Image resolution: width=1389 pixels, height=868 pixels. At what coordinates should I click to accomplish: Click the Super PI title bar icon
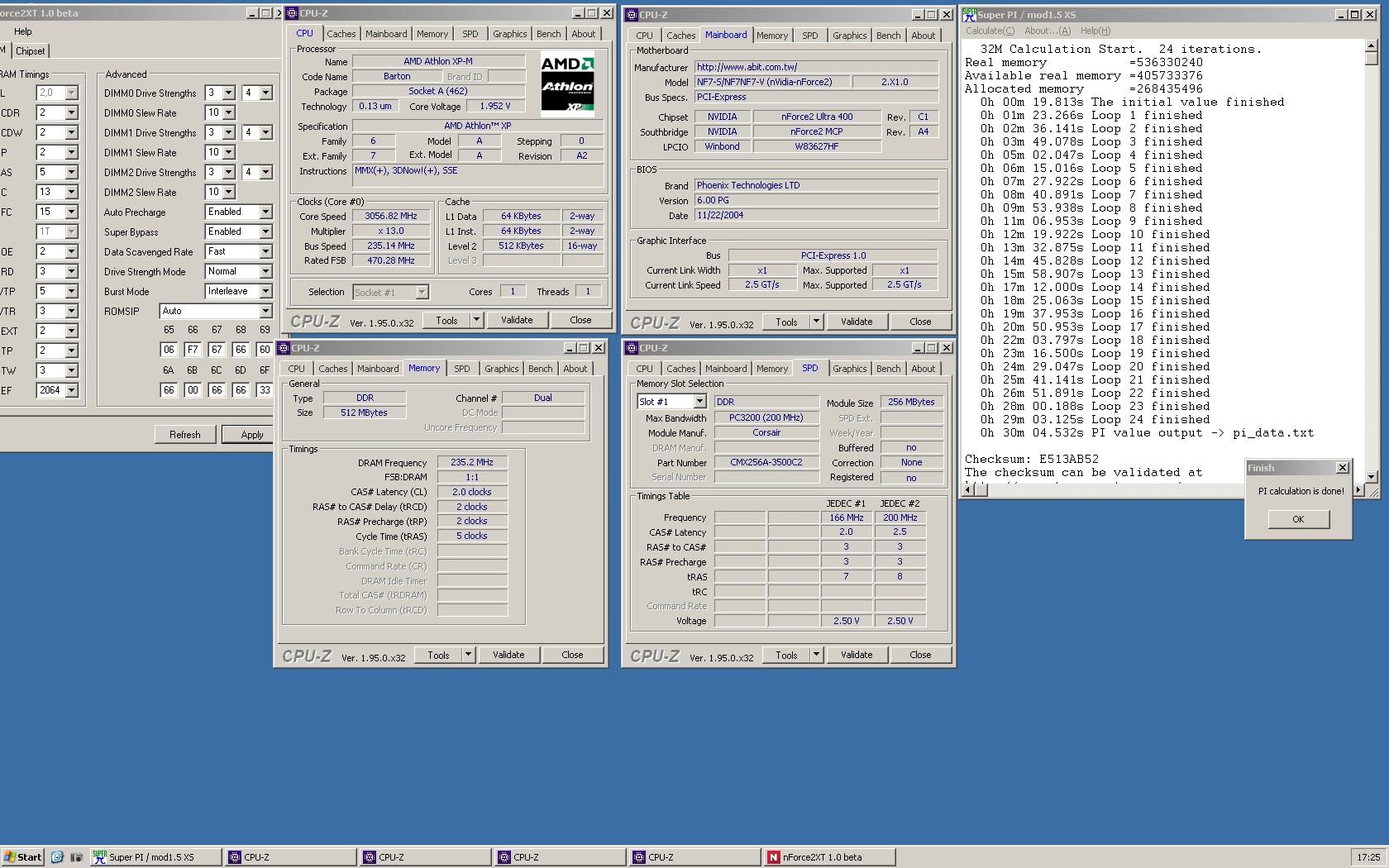pyautogui.click(x=969, y=14)
